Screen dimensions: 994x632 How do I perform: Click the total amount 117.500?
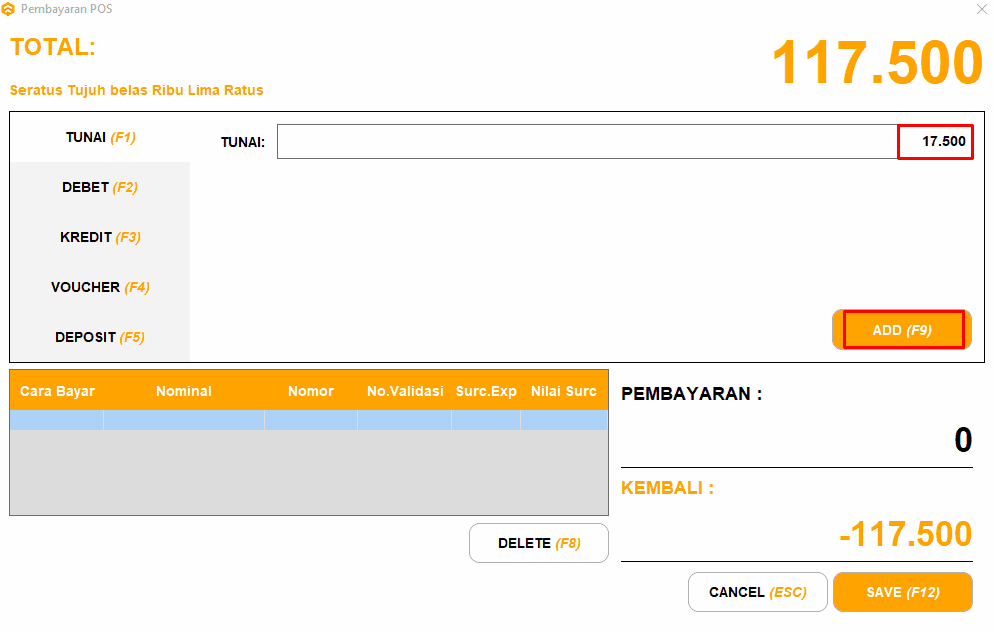pos(877,62)
